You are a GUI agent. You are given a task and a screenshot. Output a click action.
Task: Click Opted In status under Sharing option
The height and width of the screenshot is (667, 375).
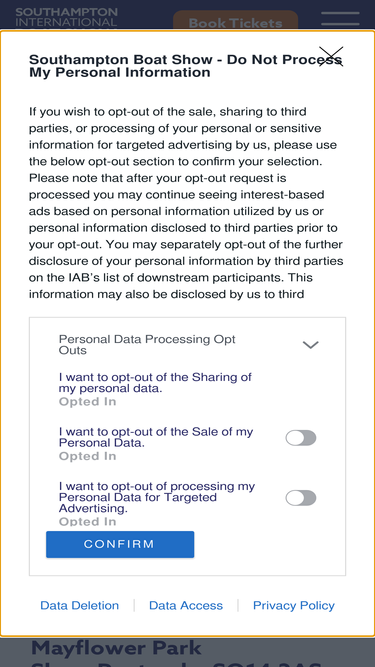coord(88,402)
